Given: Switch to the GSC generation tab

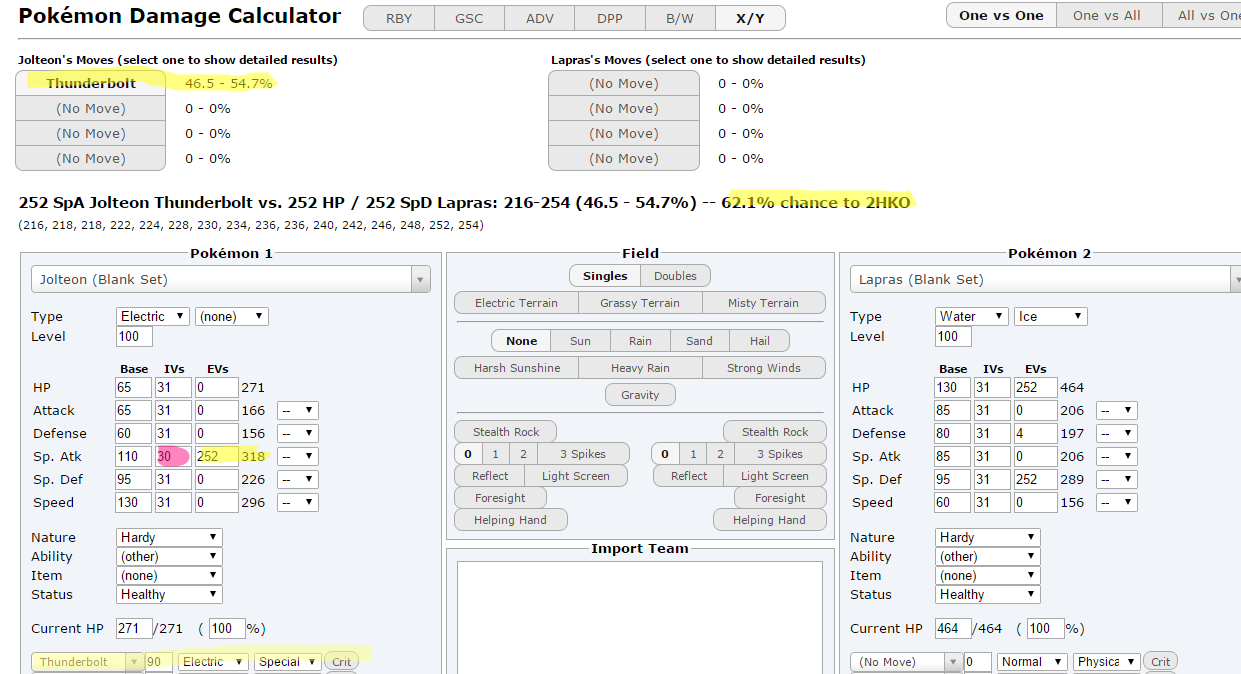Looking at the screenshot, I should click(x=469, y=18).
